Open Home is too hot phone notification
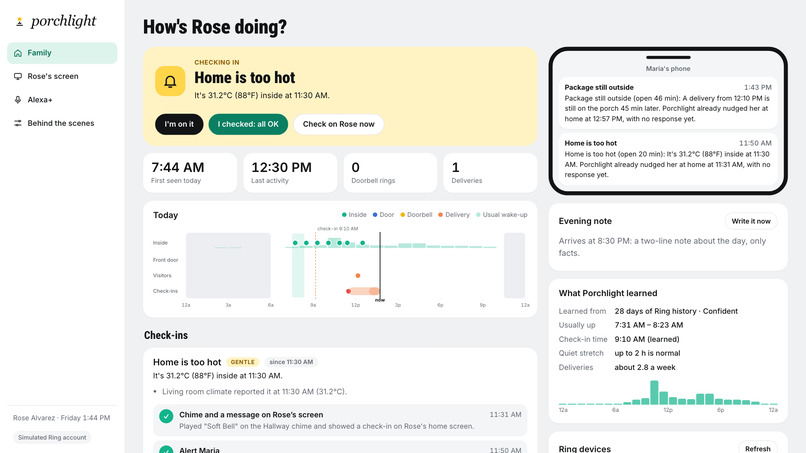The width and height of the screenshot is (806, 453). coord(668,159)
